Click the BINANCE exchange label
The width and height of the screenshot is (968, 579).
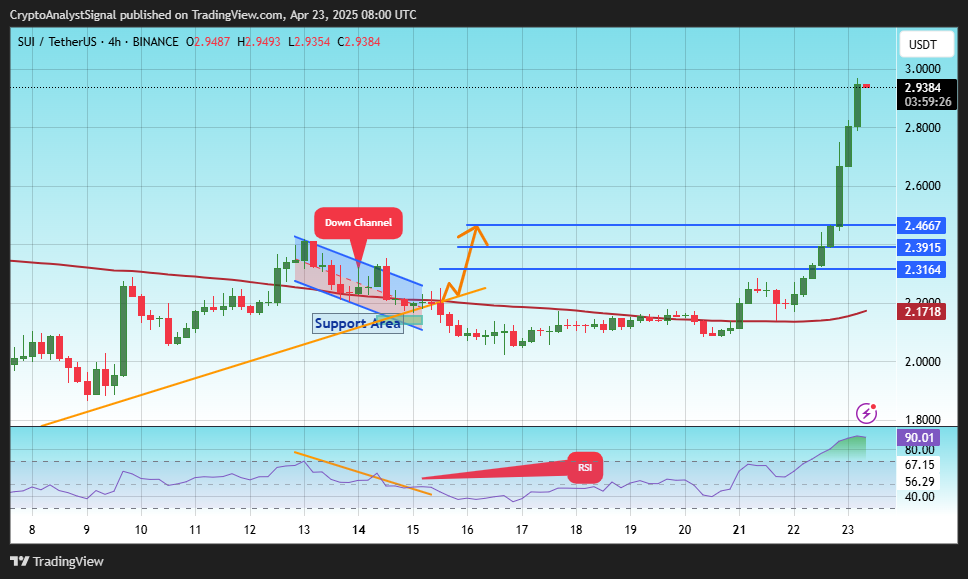tap(156, 42)
